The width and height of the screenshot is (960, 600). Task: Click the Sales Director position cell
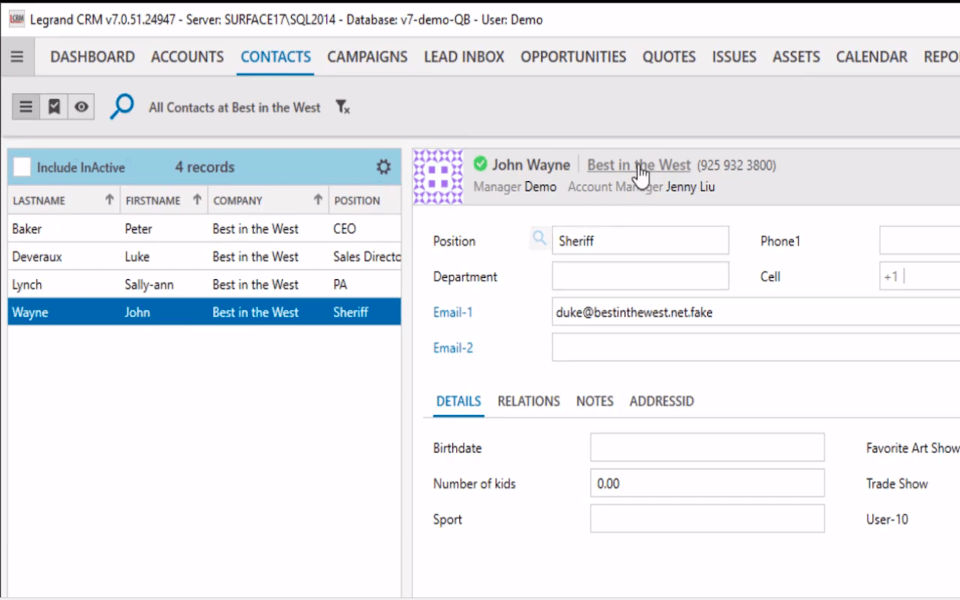367,257
